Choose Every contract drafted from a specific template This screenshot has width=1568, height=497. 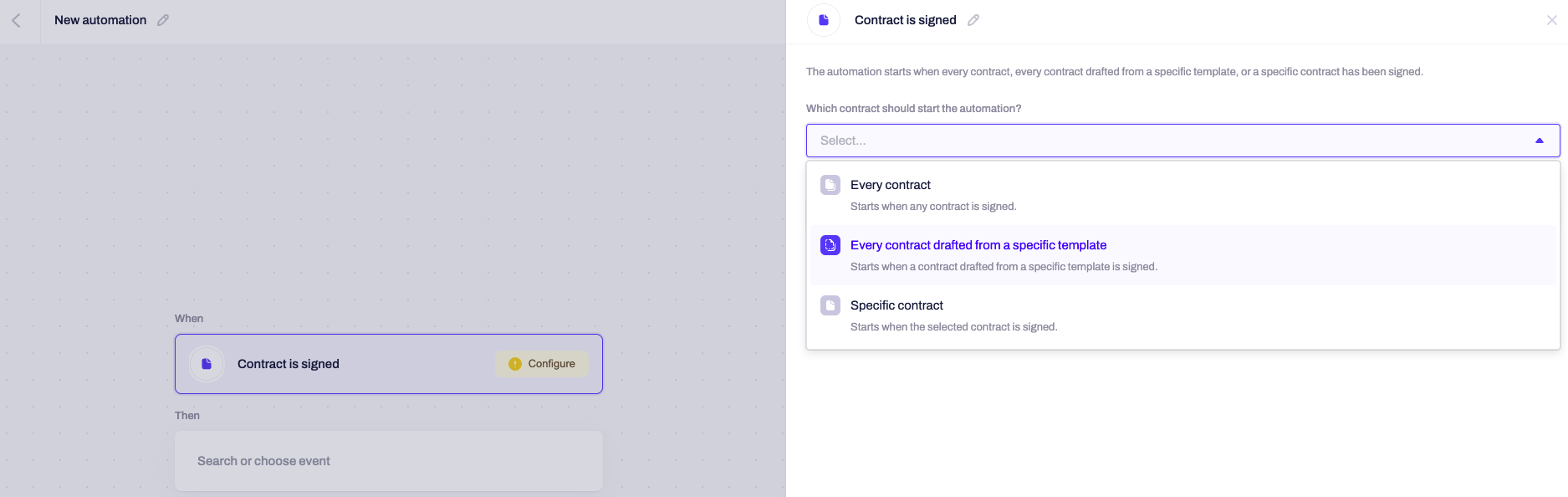pos(1182,255)
